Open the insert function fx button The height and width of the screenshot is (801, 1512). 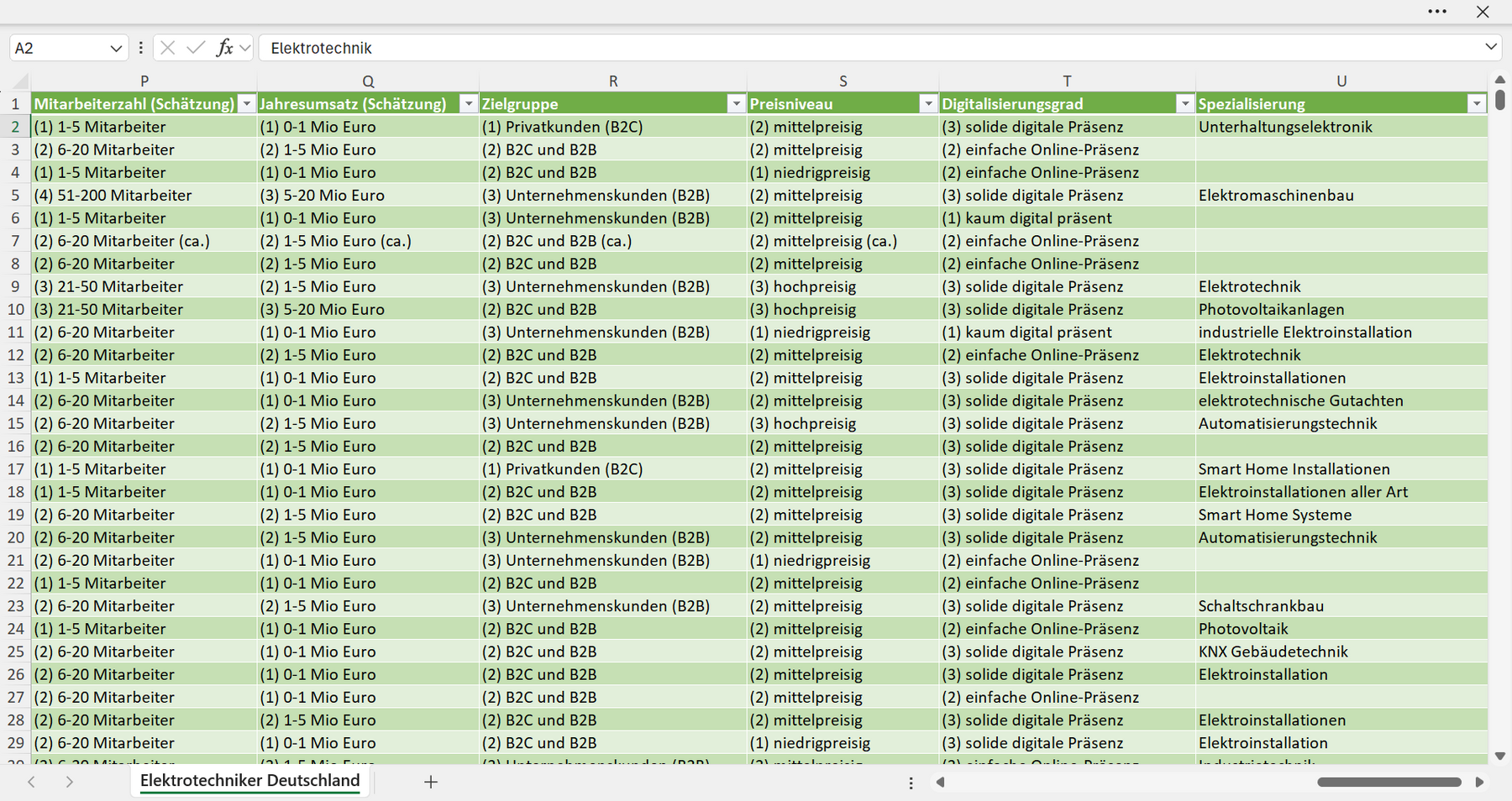(224, 48)
